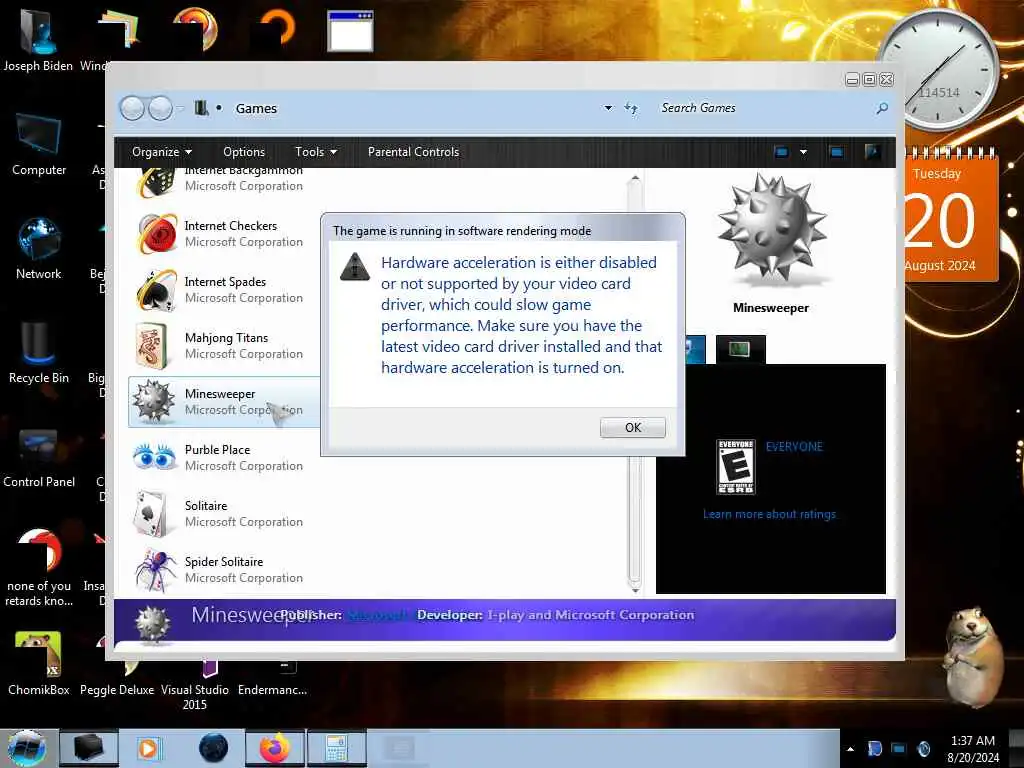Click the ESRB Everyone rating badge
The width and height of the screenshot is (1024, 768).
736,466
